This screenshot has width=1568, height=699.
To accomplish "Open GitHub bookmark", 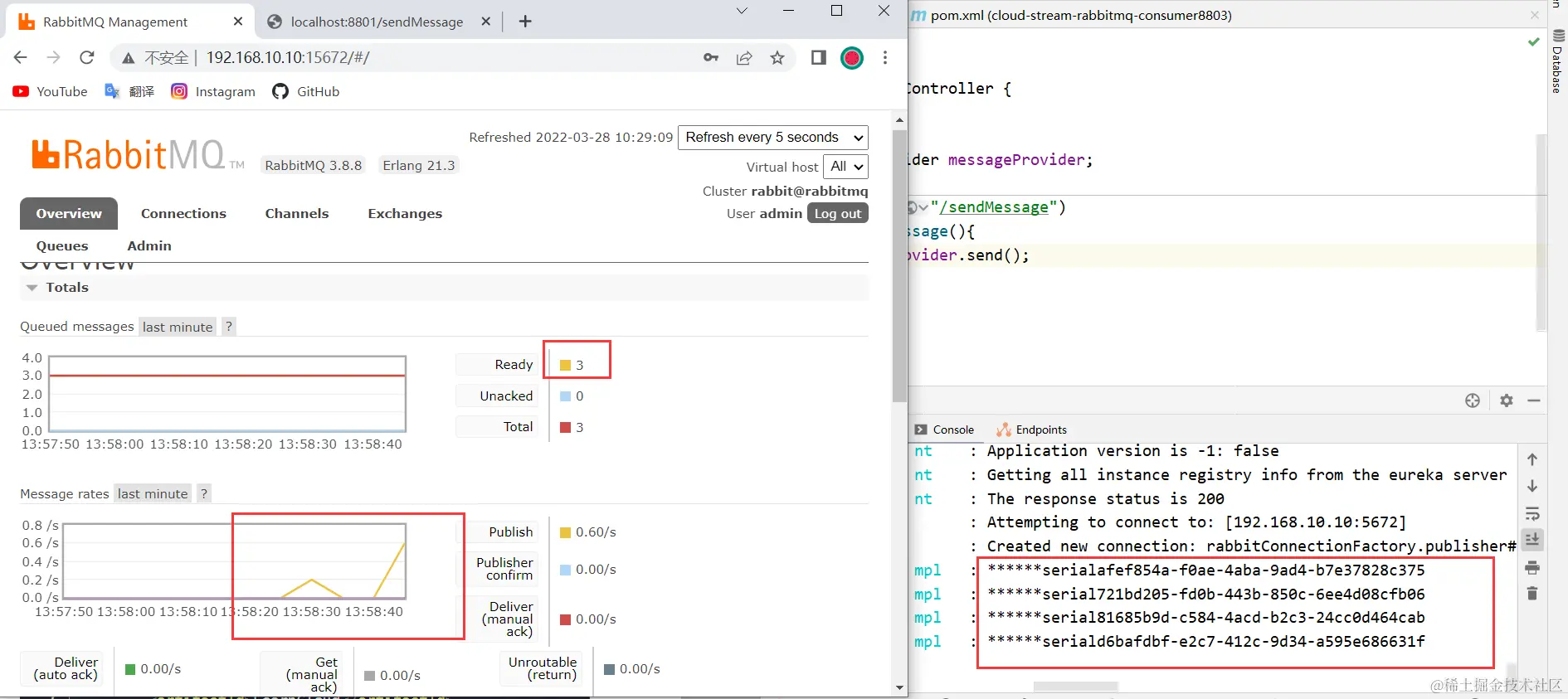I will (306, 91).
